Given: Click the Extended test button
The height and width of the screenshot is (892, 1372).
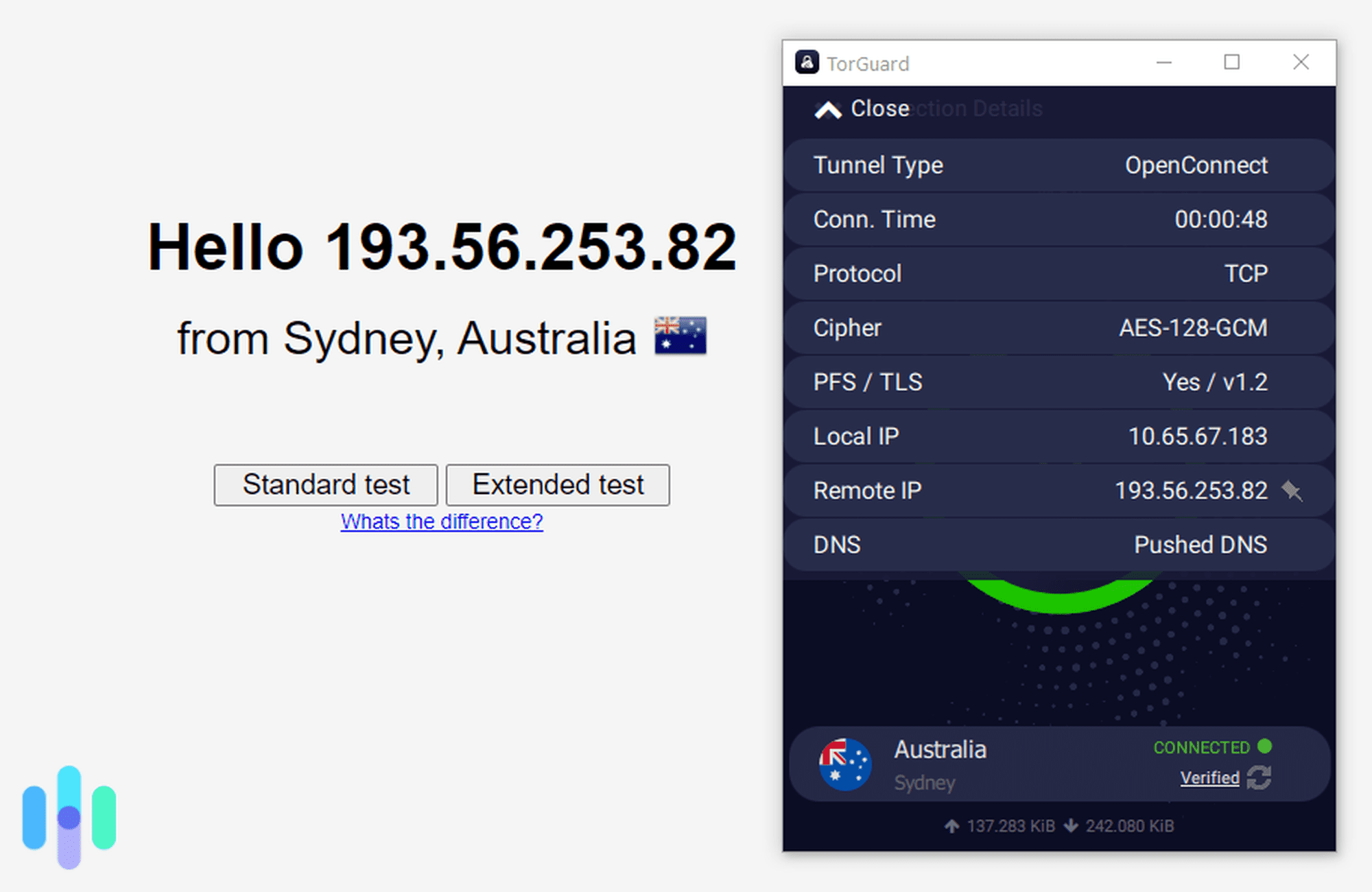Looking at the screenshot, I should coord(557,484).
